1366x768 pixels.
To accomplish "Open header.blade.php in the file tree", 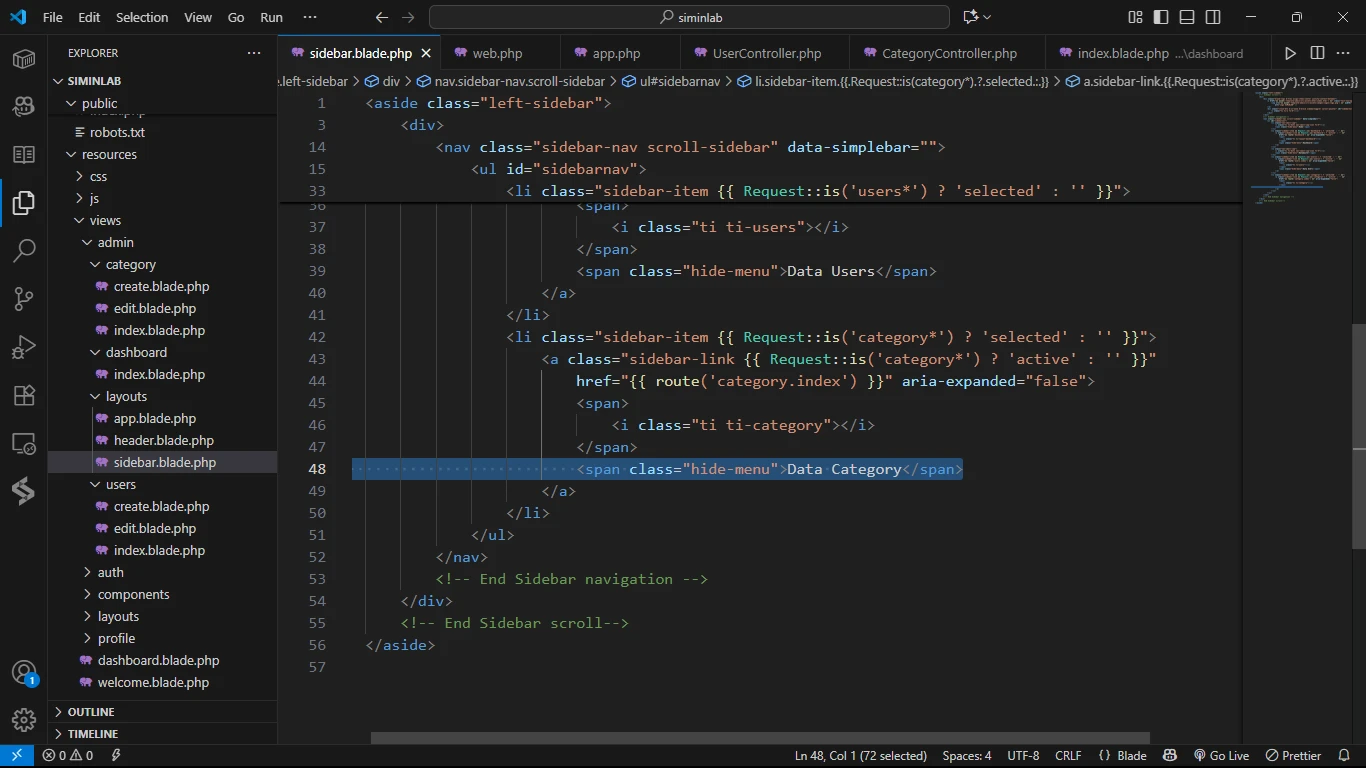I will coord(163,440).
